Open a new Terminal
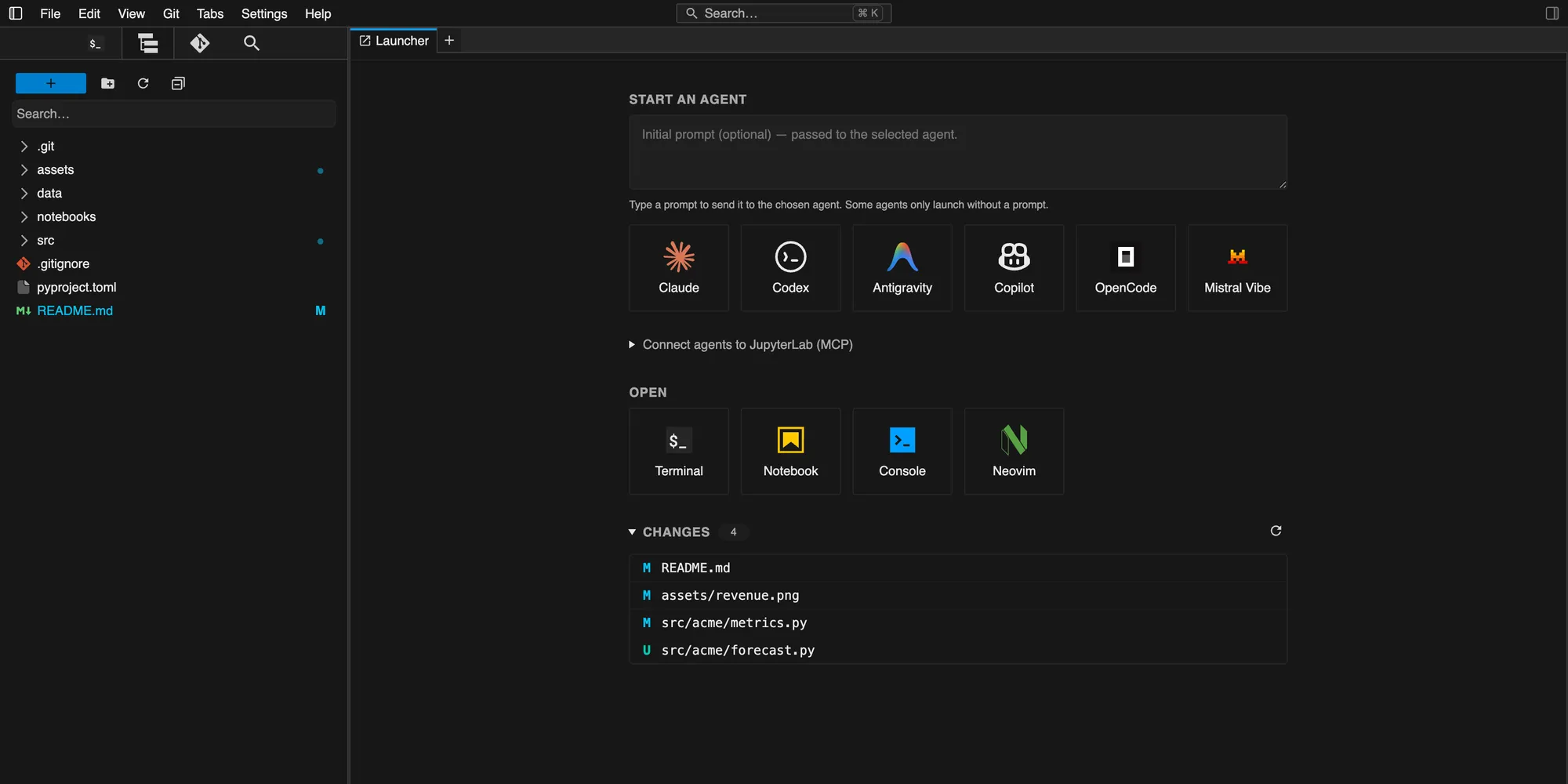The image size is (1568, 784). (679, 452)
